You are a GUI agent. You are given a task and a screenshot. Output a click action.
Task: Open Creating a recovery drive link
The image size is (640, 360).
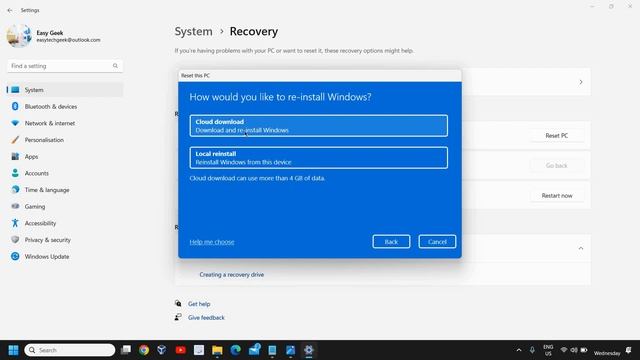[x=231, y=275]
